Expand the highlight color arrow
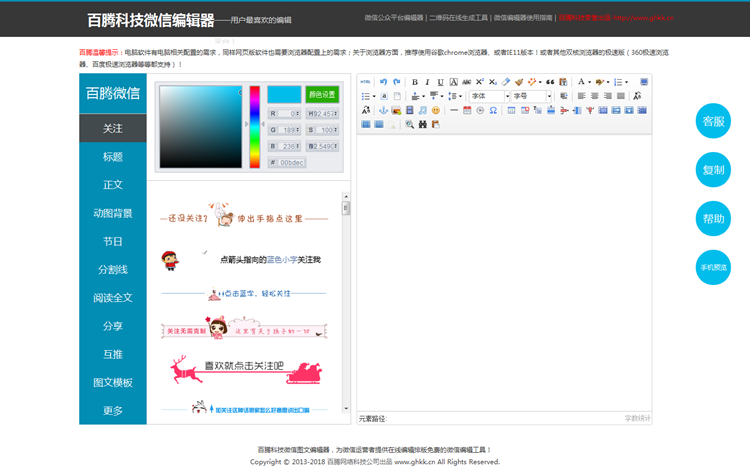Screen dimensions: 750x468 [x=608, y=82]
